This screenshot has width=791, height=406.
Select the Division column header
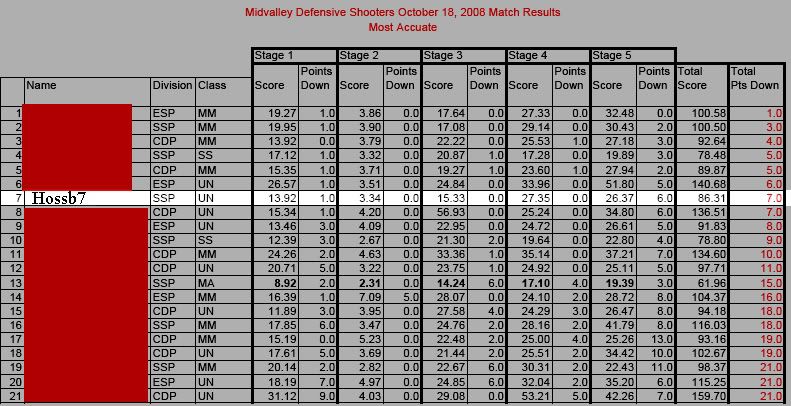point(173,91)
